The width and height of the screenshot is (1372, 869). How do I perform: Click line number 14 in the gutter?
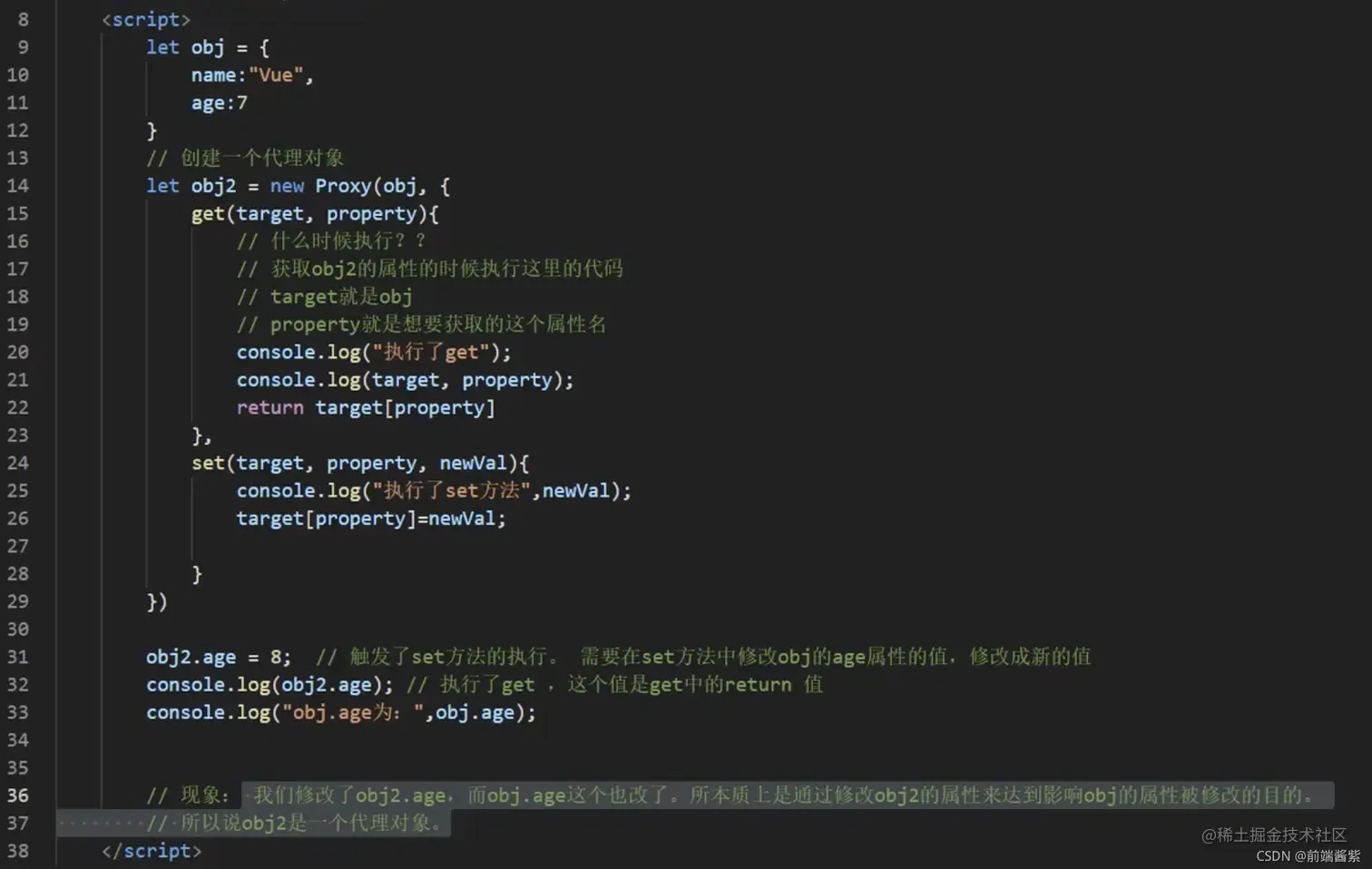(x=18, y=186)
